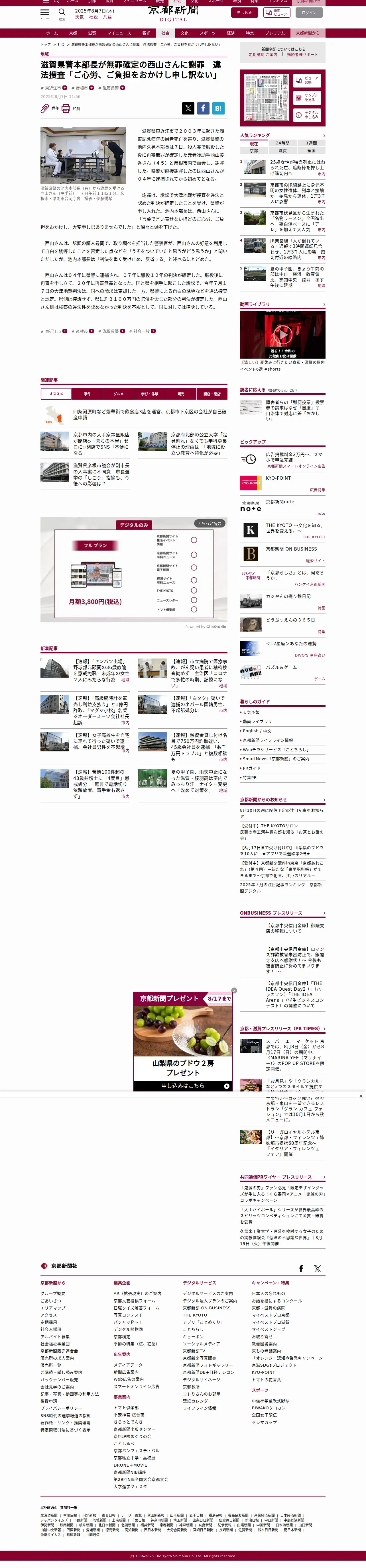This screenshot has width=366, height=1568.
Task: Select グルメ related-articles tab
Action: click(x=118, y=394)
